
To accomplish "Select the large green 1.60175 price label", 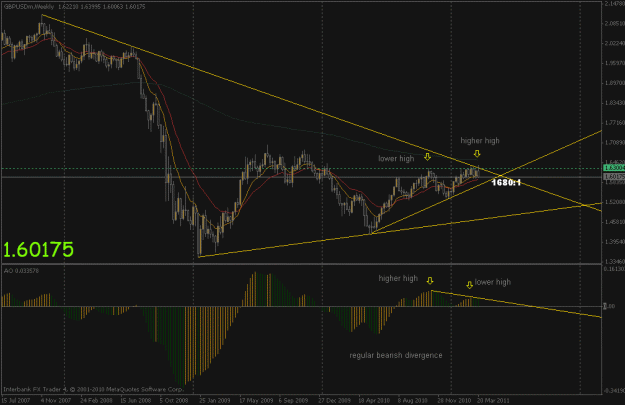I will (x=38, y=250).
